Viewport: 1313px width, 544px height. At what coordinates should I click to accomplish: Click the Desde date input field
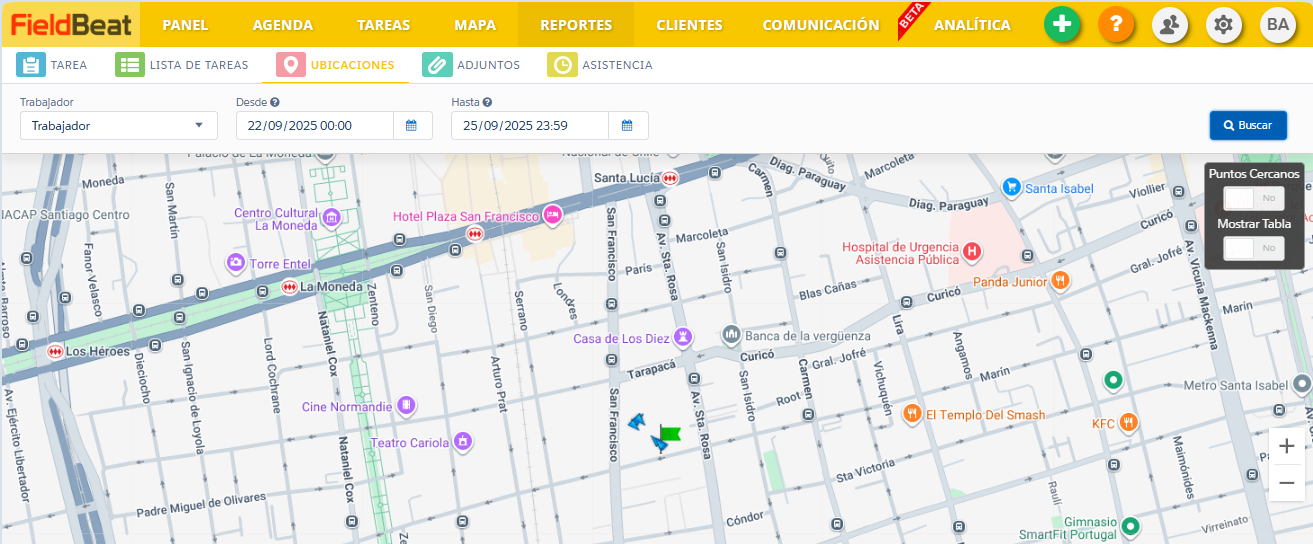click(315, 125)
